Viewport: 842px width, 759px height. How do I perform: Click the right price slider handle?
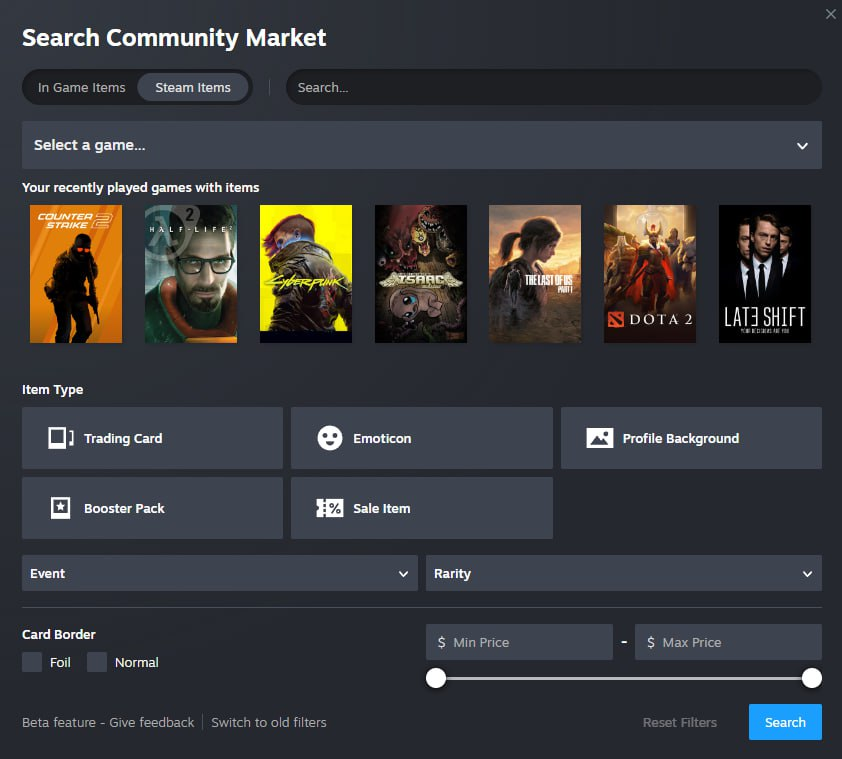click(x=812, y=678)
